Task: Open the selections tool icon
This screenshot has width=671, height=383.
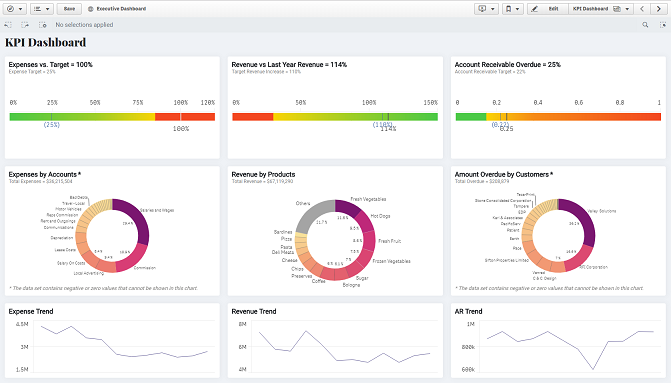Action: click(x=662, y=25)
